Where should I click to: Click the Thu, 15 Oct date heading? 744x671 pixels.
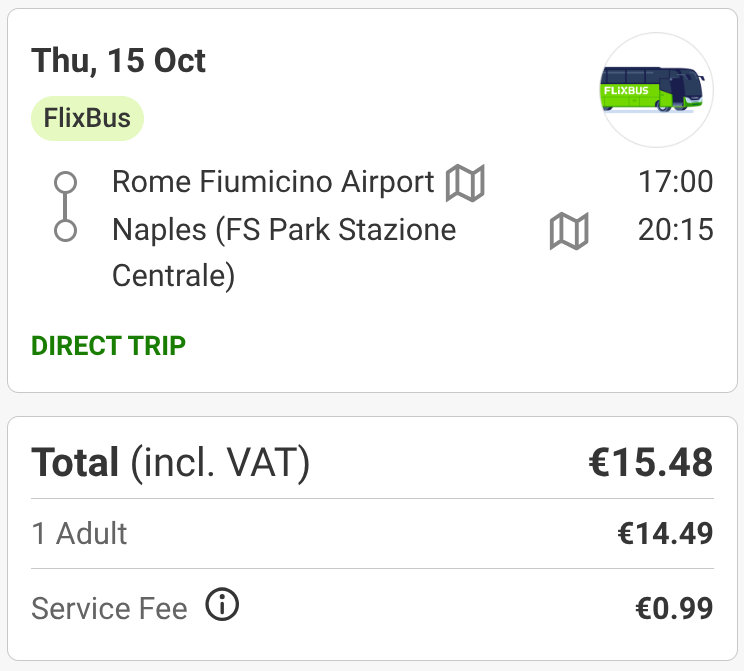tap(118, 61)
